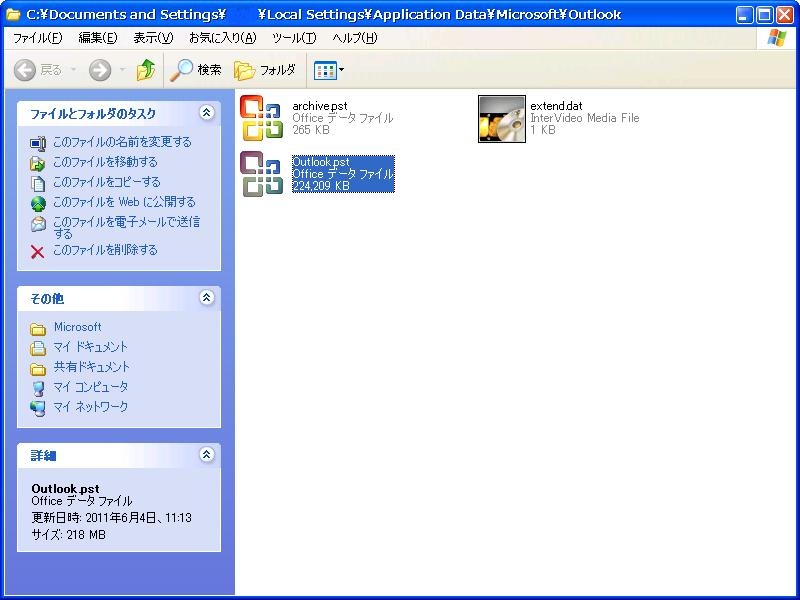Click このファイルを Web に公開する link
This screenshot has width=800, height=600.
124,202
